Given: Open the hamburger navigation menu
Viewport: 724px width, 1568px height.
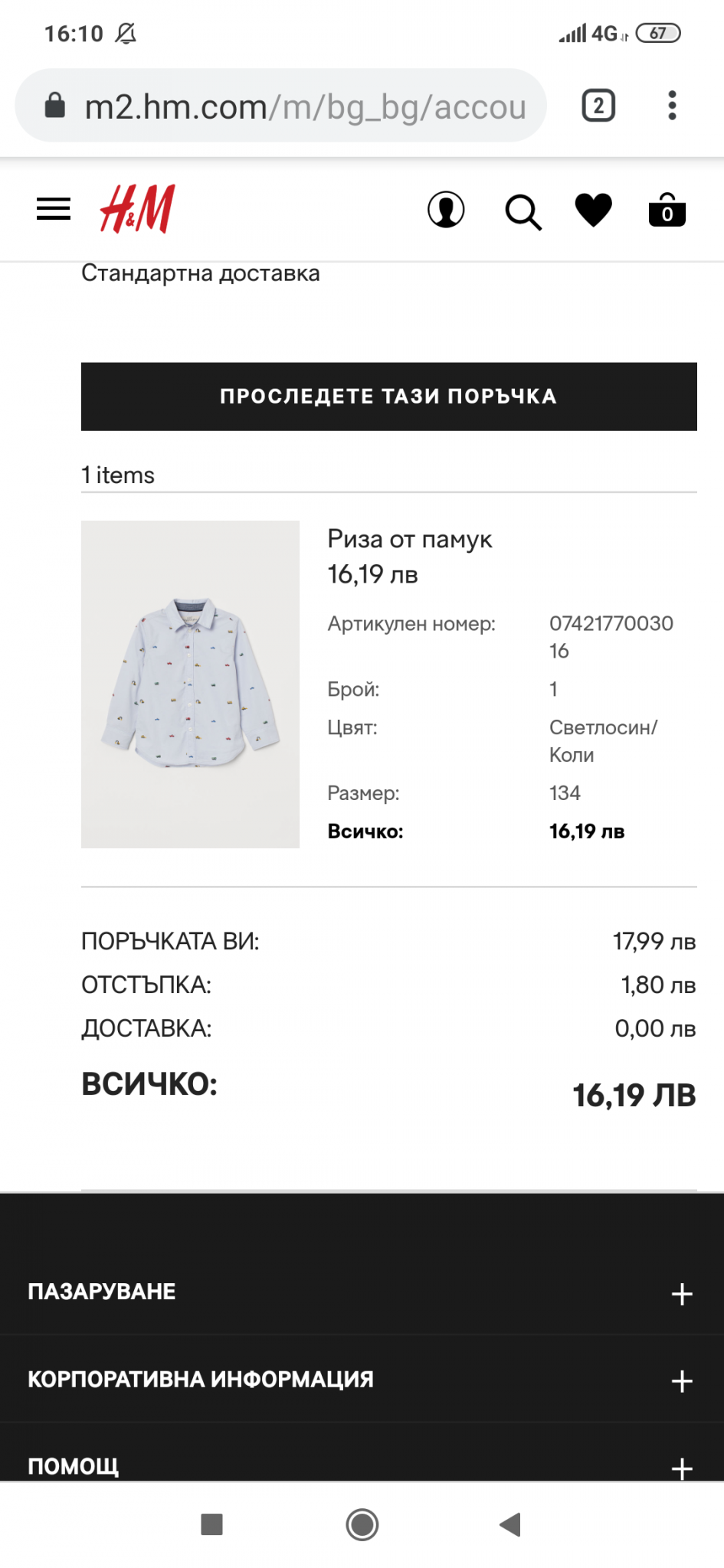Looking at the screenshot, I should coord(54,209).
